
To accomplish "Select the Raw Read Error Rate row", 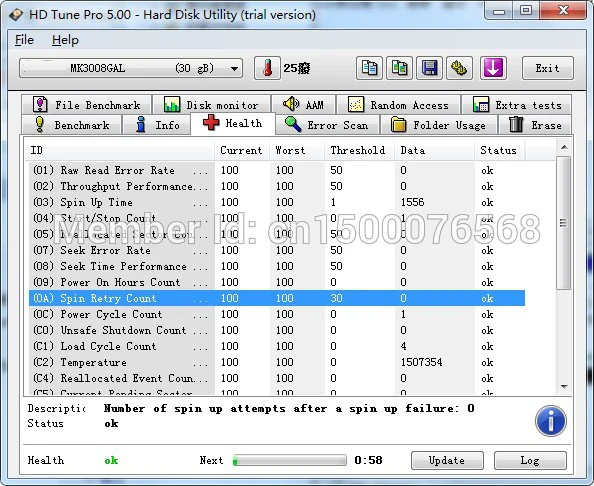I will pyautogui.click(x=277, y=170).
